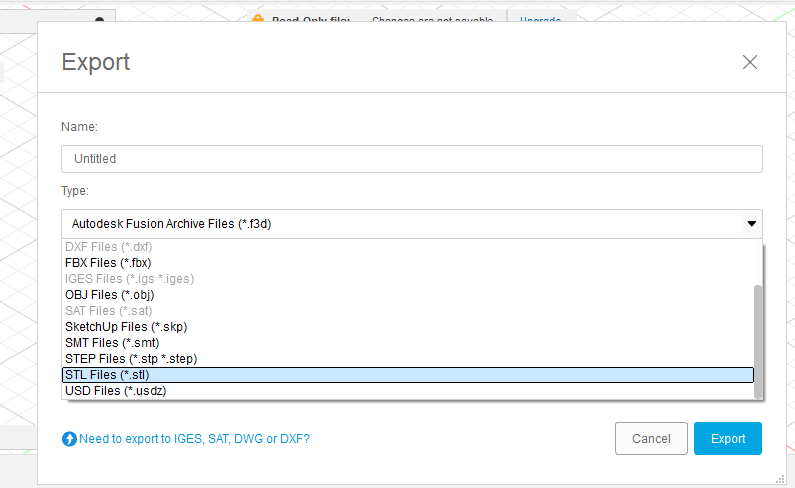The image size is (795, 488).
Task: Click the Read Only file lock icon
Action: 257,20
